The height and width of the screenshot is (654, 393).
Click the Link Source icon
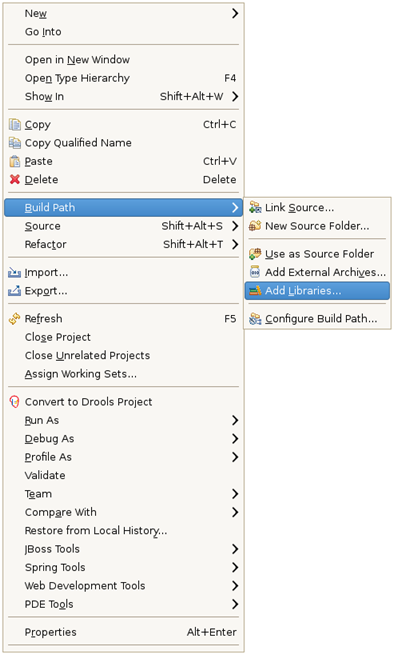[255, 207]
